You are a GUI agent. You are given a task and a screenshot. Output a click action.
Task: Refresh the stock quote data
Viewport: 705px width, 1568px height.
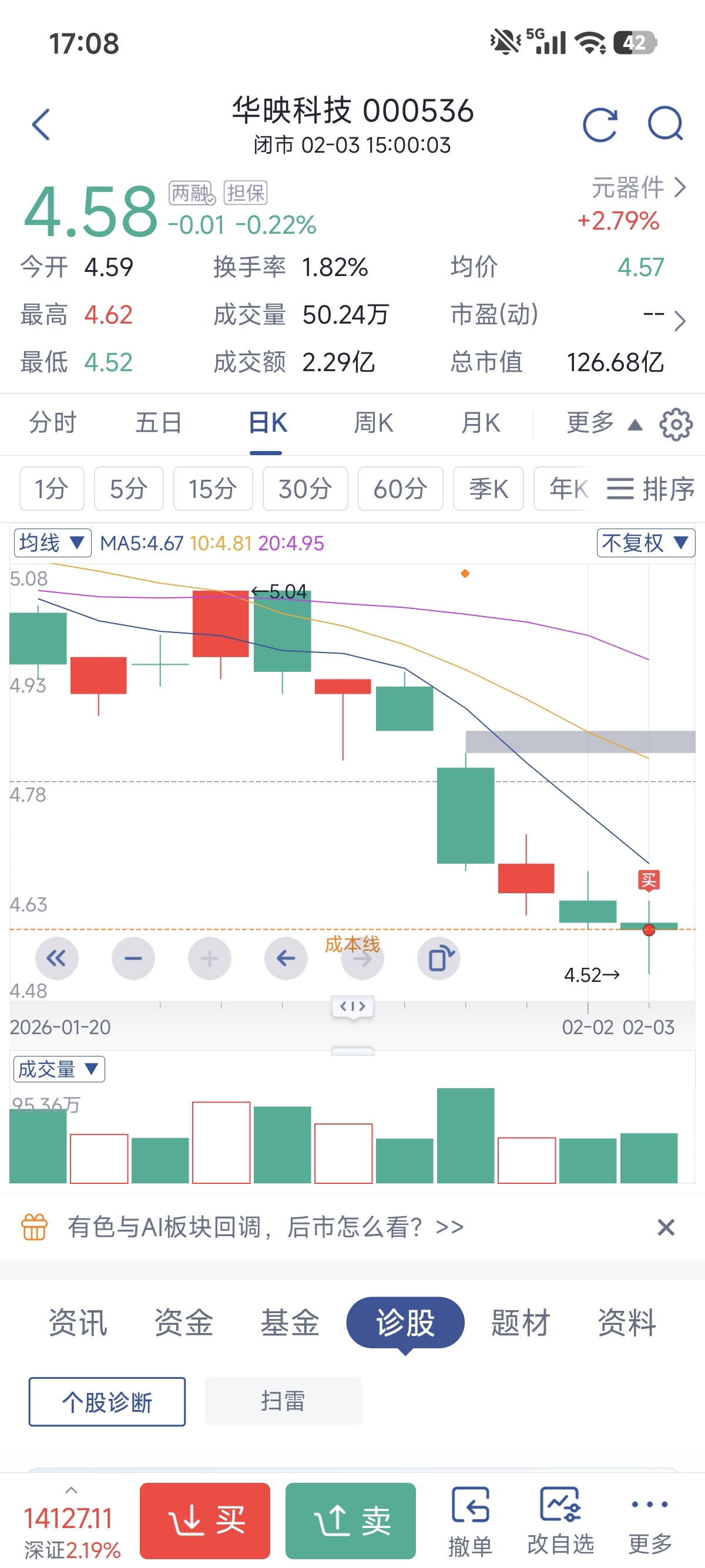600,125
